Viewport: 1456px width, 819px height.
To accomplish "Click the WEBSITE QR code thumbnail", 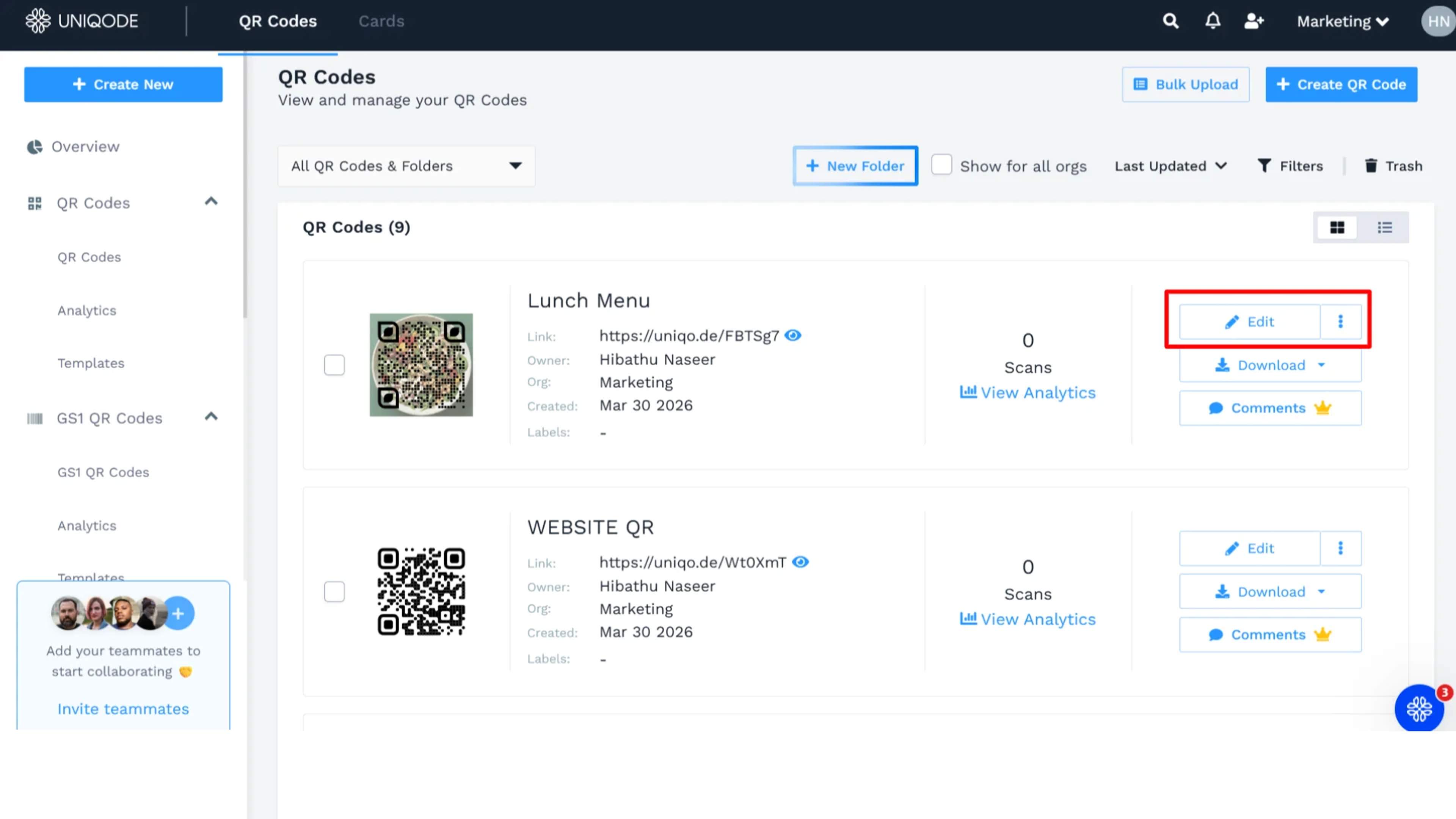I will coord(421,592).
